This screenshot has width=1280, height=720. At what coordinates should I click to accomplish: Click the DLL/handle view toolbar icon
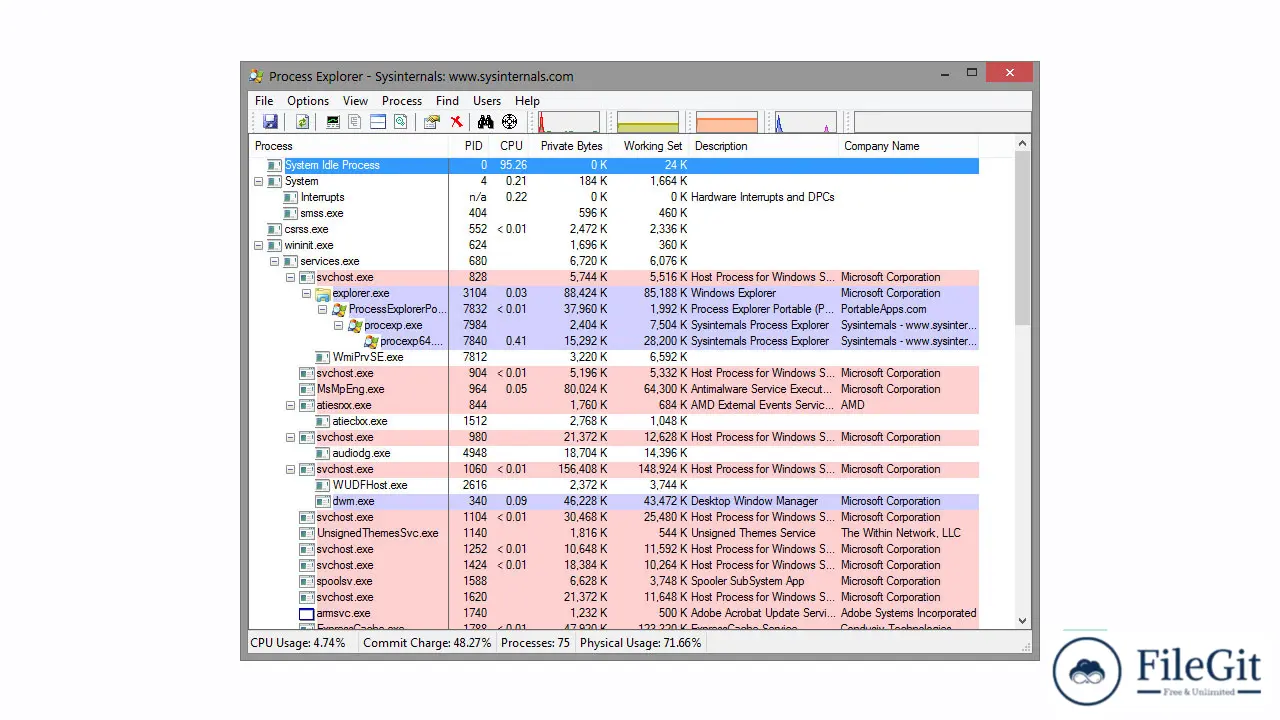pos(400,122)
